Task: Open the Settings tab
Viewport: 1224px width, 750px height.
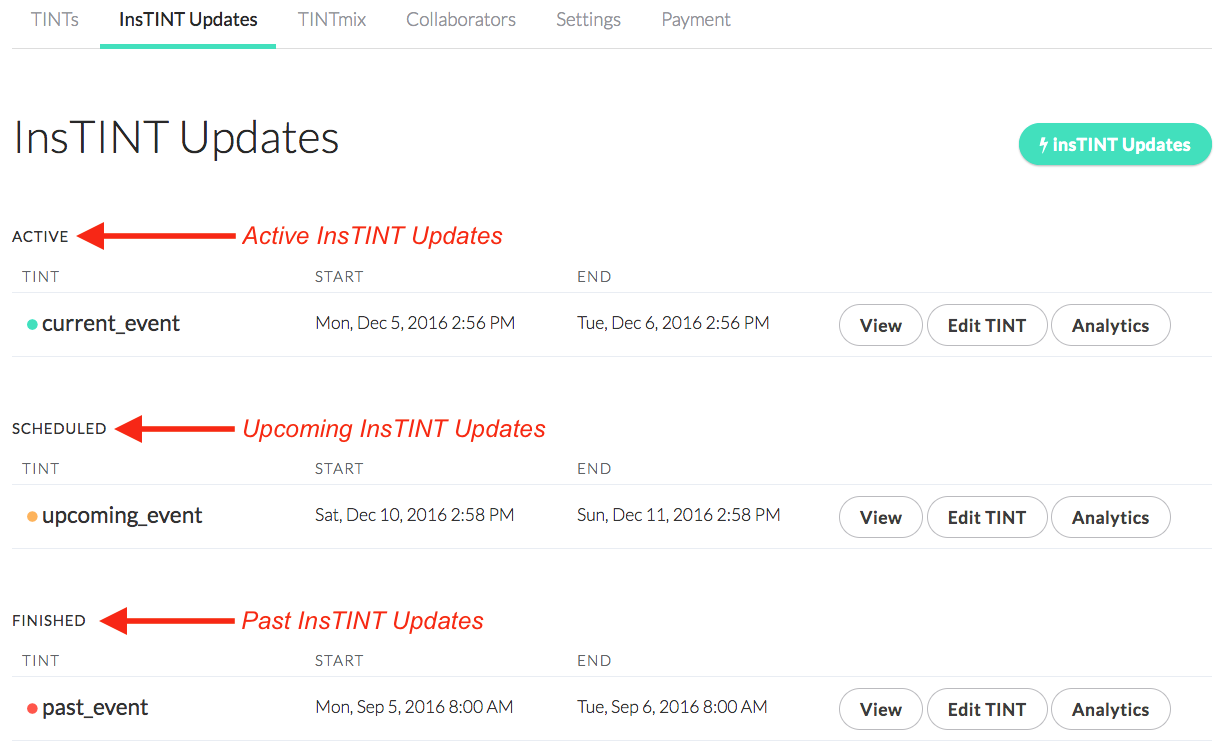Action: tap(588, 19)
